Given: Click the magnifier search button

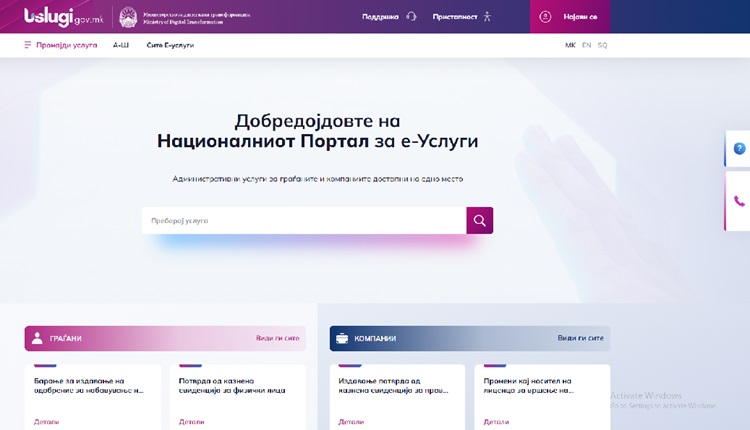Looking at the screenshot, I should (479, 221).
